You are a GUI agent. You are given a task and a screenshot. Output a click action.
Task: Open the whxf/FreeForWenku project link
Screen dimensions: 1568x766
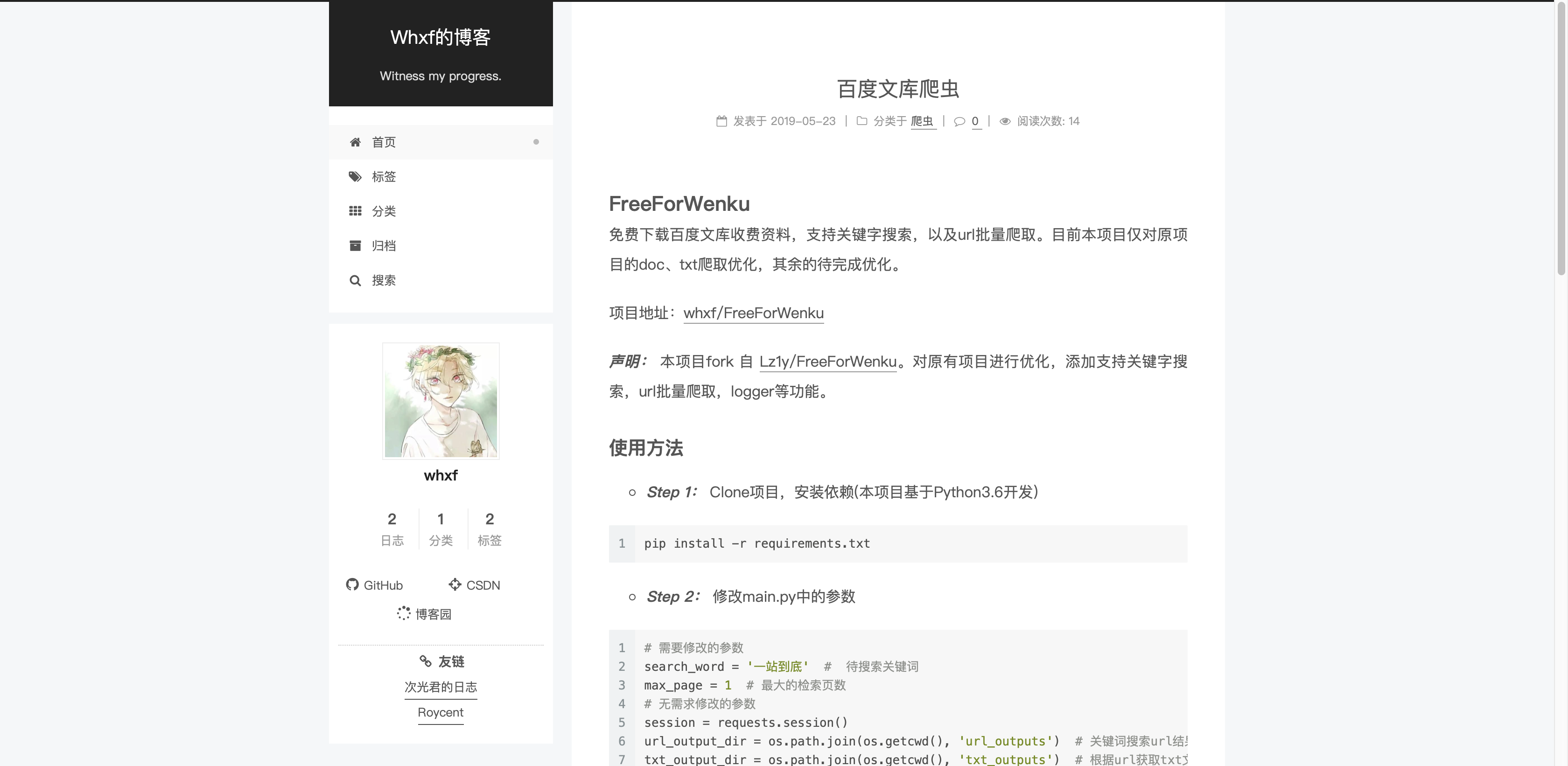point(754,313)
